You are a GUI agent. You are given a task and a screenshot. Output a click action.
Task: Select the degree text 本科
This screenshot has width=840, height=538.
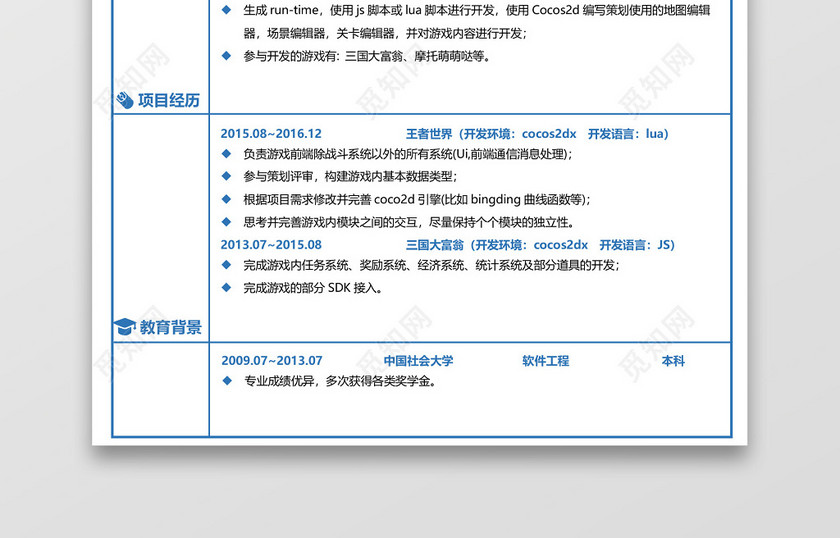point(673,361)
